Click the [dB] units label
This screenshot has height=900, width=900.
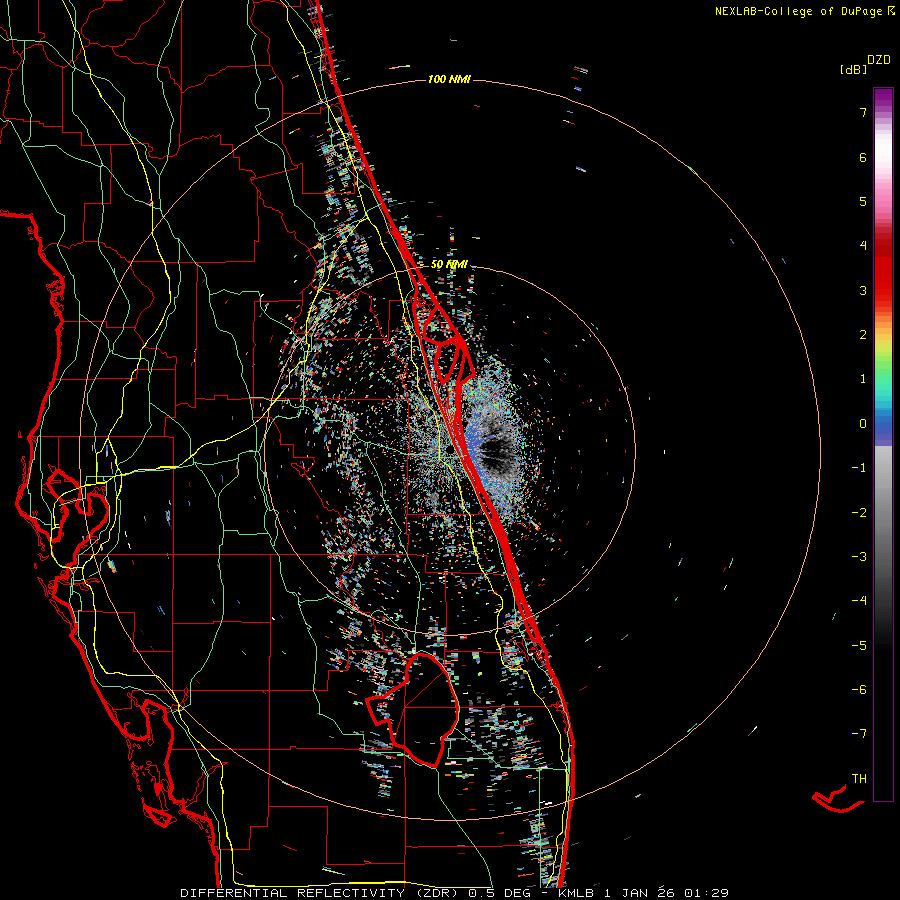(853, 69)
